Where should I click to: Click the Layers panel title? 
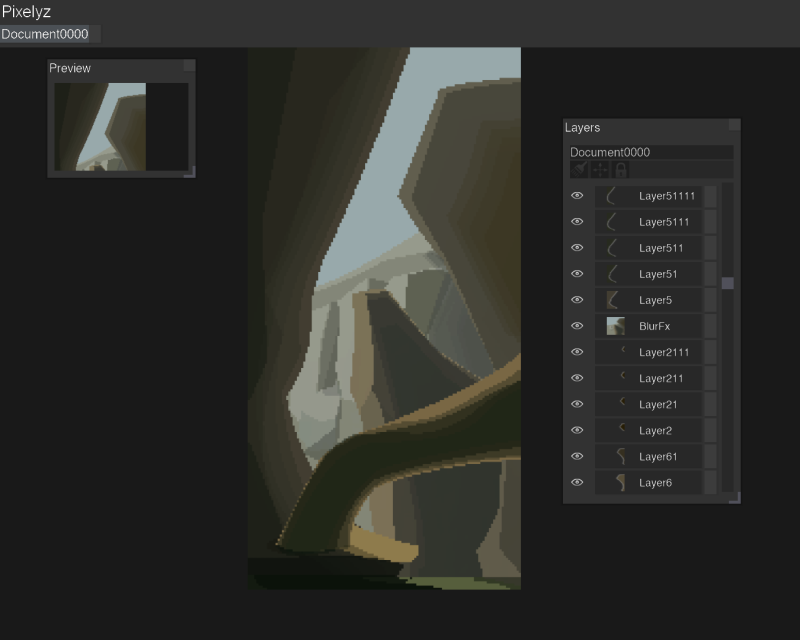coord(582,128)
